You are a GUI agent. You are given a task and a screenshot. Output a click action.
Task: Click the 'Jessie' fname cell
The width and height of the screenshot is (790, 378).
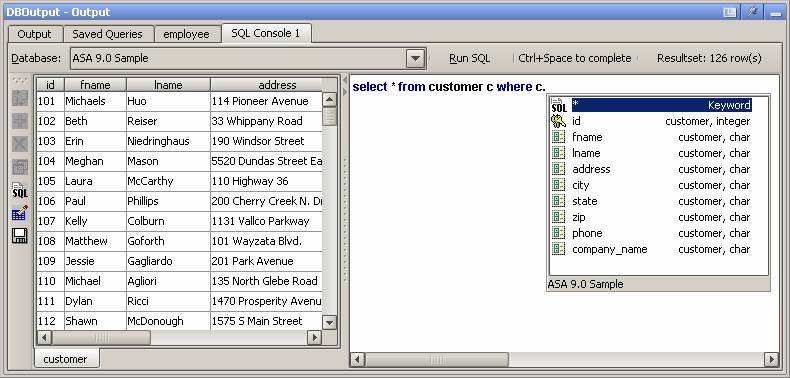95,261
